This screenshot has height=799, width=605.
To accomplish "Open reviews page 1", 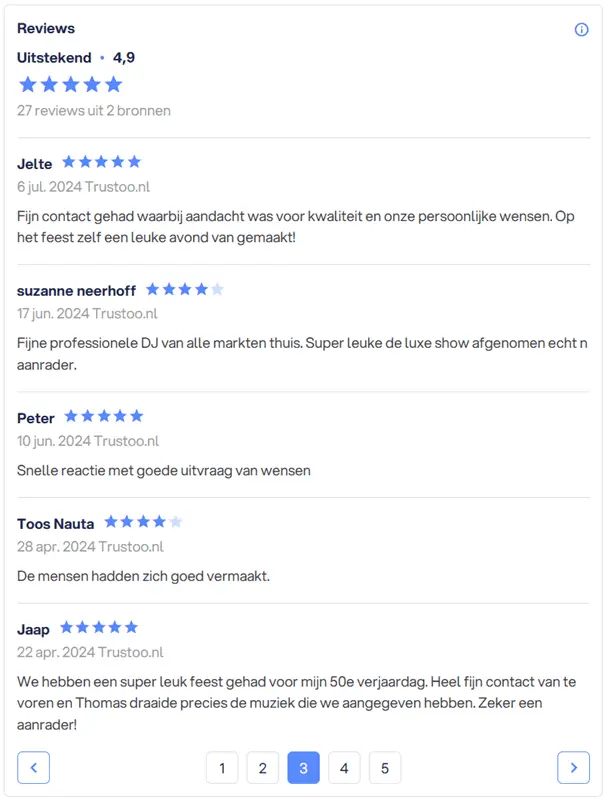I will [x=222, y=767].
